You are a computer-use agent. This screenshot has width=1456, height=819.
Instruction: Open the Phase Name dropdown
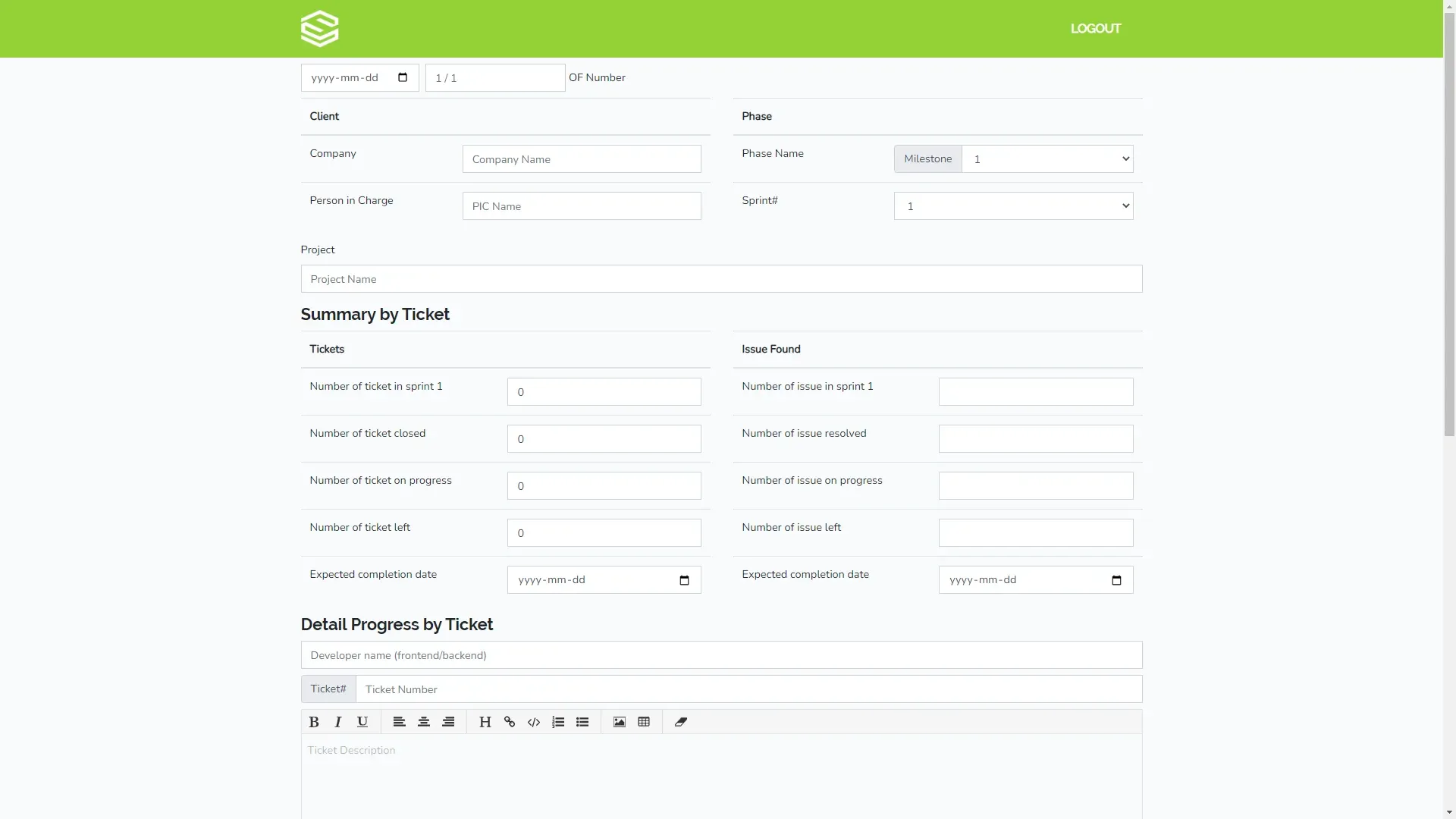pos(1047,158)
